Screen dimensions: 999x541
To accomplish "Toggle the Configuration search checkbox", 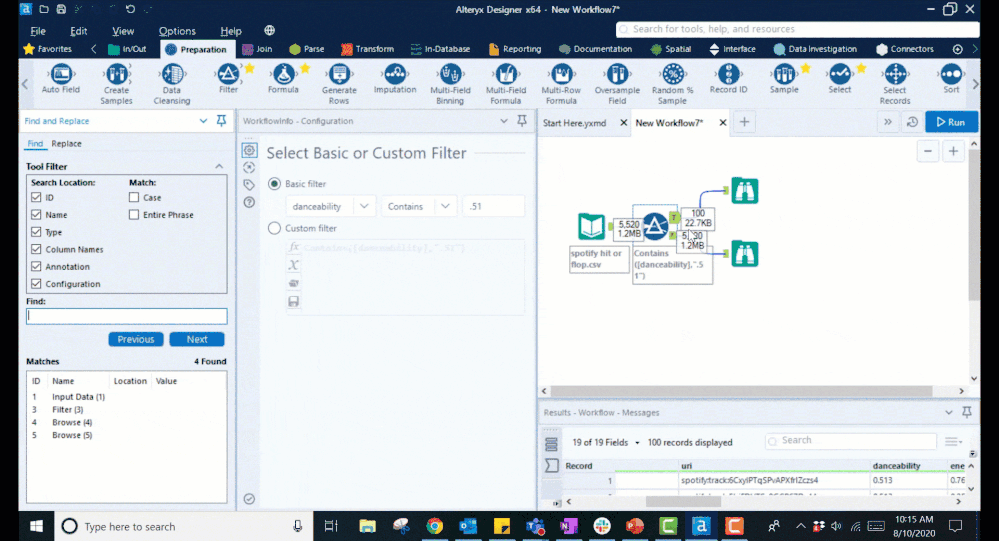I will (36, 284).
